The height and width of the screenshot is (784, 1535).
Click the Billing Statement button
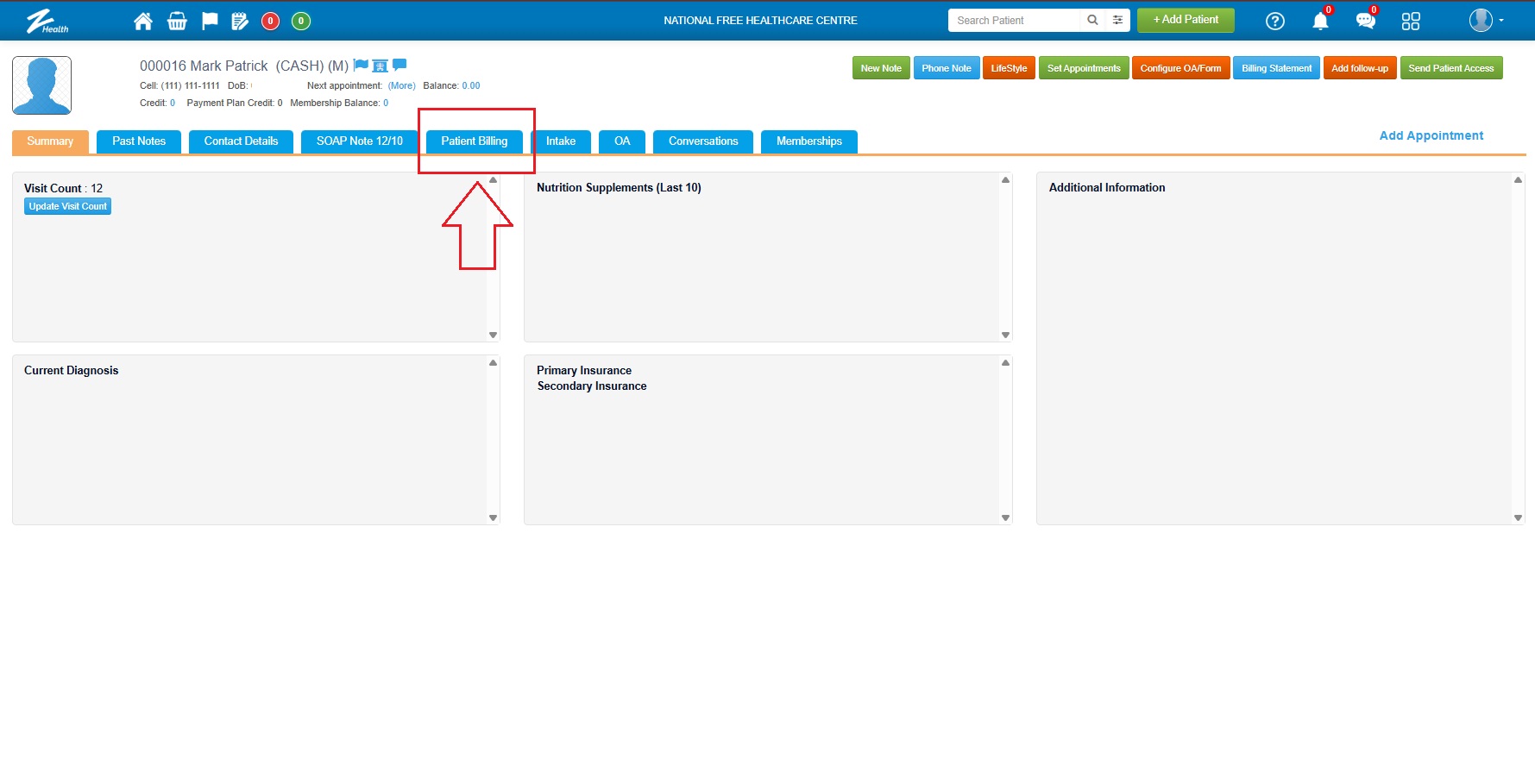(1276, 68)
